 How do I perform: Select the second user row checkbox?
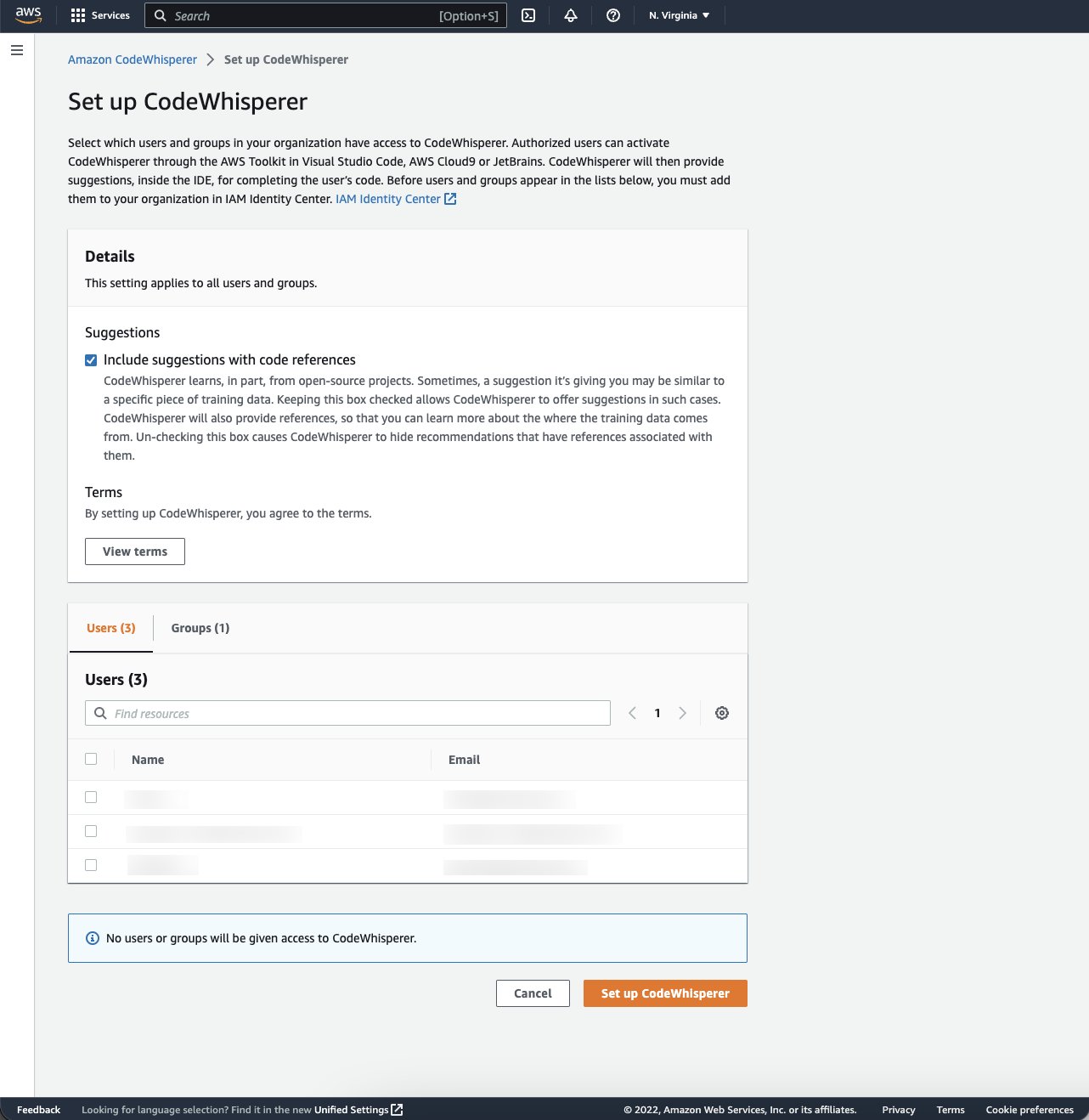point(91,831)
